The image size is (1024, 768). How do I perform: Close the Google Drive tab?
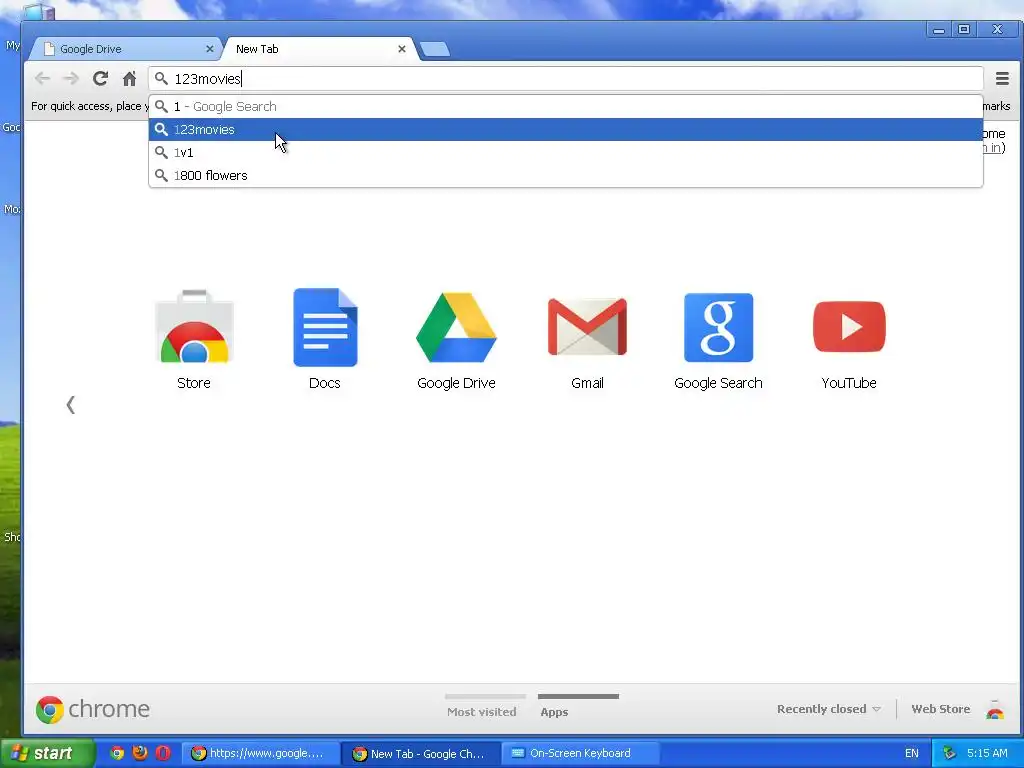coord(210,49)
